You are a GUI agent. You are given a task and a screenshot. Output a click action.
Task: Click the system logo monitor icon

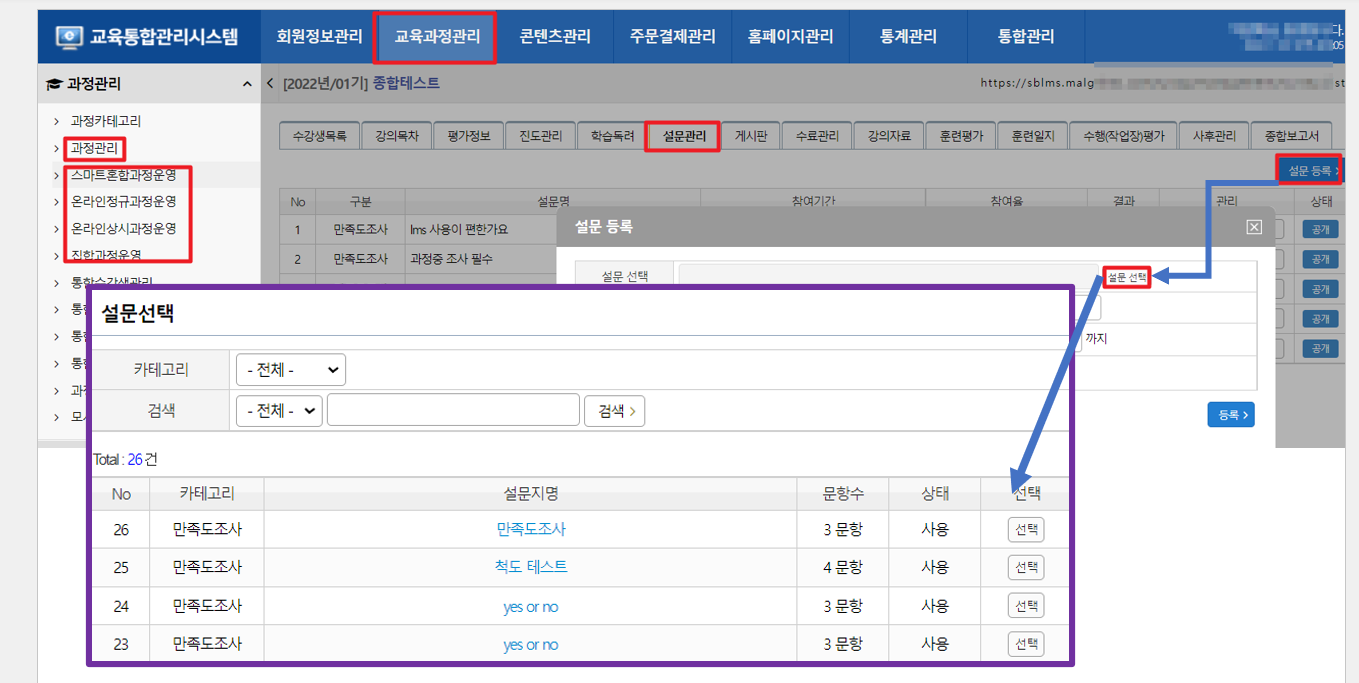pos(68,37)
